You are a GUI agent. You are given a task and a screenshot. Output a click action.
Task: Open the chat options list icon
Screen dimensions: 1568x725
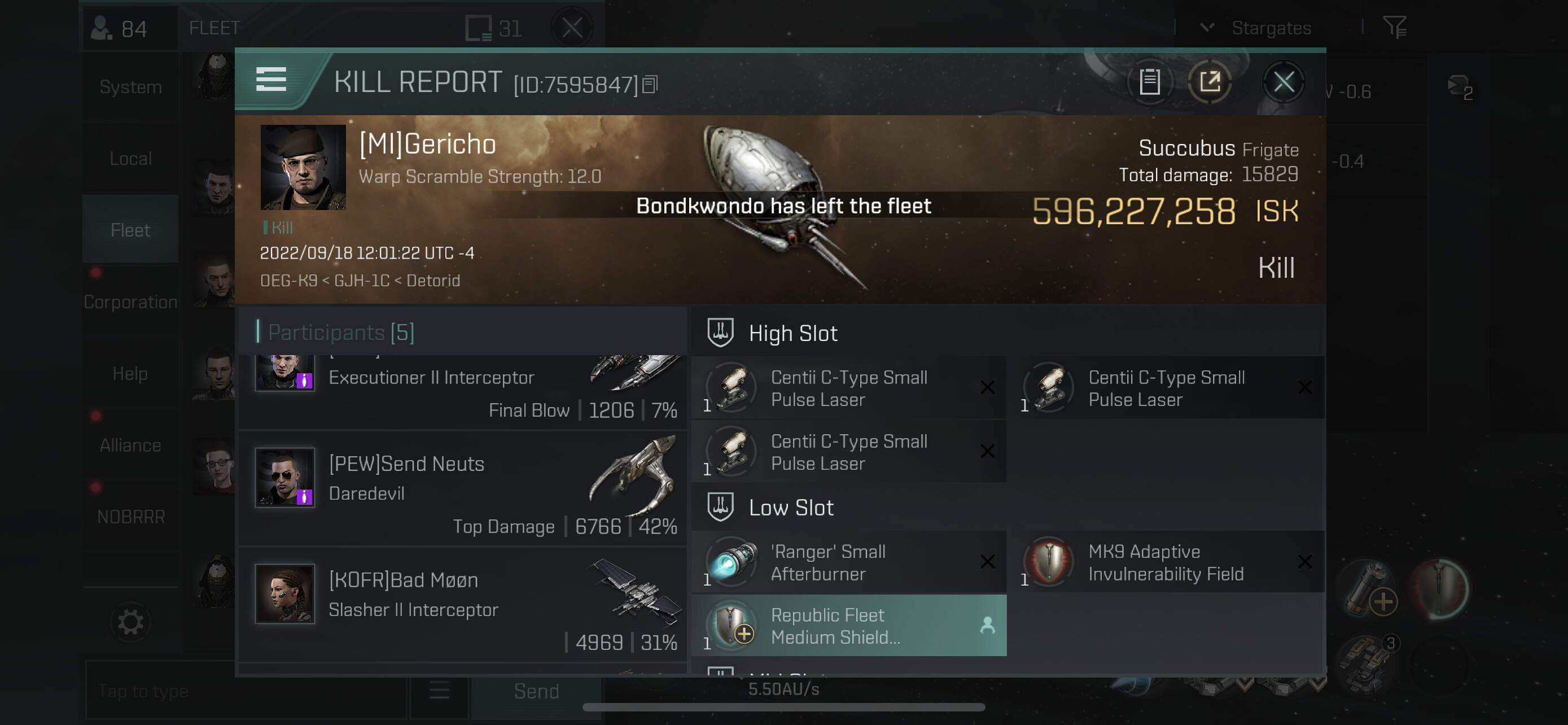(x=439, y=691)
